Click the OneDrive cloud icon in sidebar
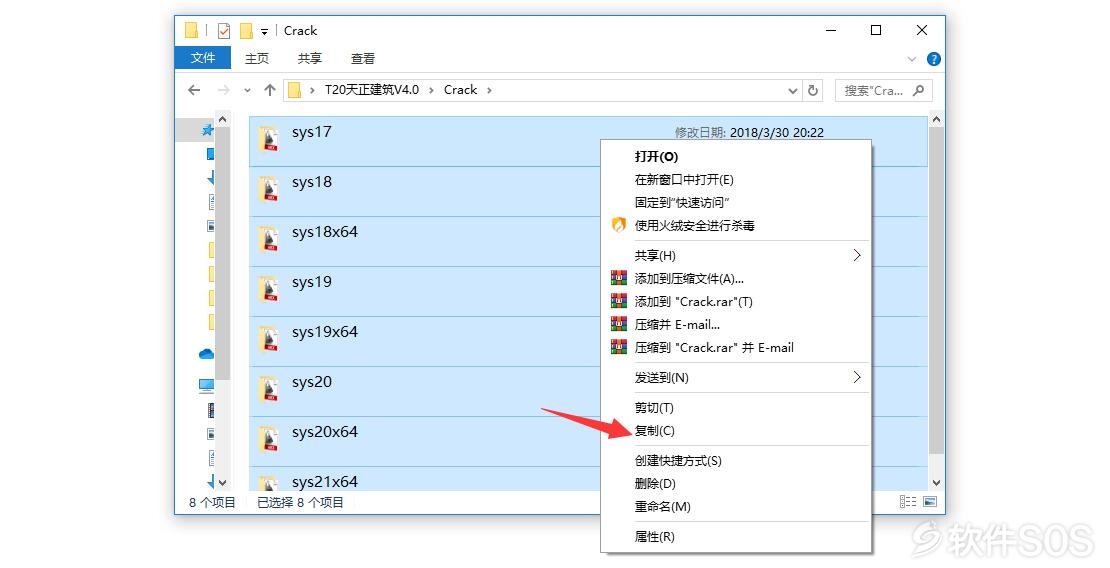 coord(206,353)
